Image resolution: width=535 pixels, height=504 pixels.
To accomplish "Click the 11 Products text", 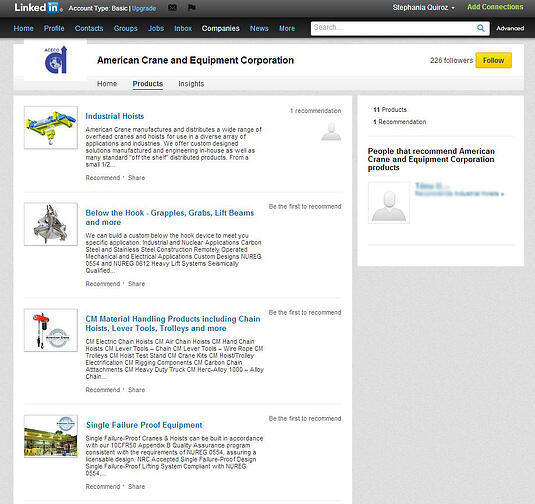I will click(x=390, y=110).
